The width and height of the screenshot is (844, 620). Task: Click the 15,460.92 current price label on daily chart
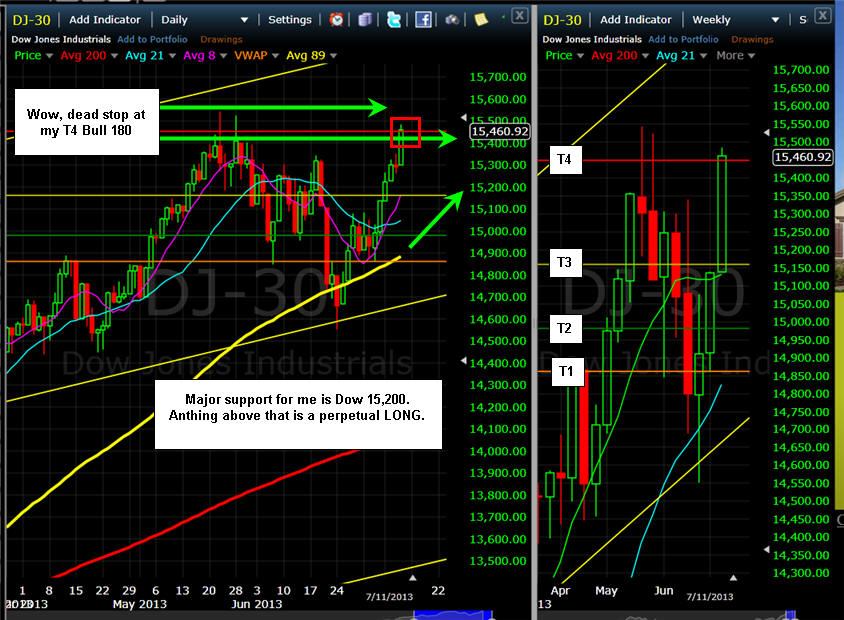[x=500, y=131]
